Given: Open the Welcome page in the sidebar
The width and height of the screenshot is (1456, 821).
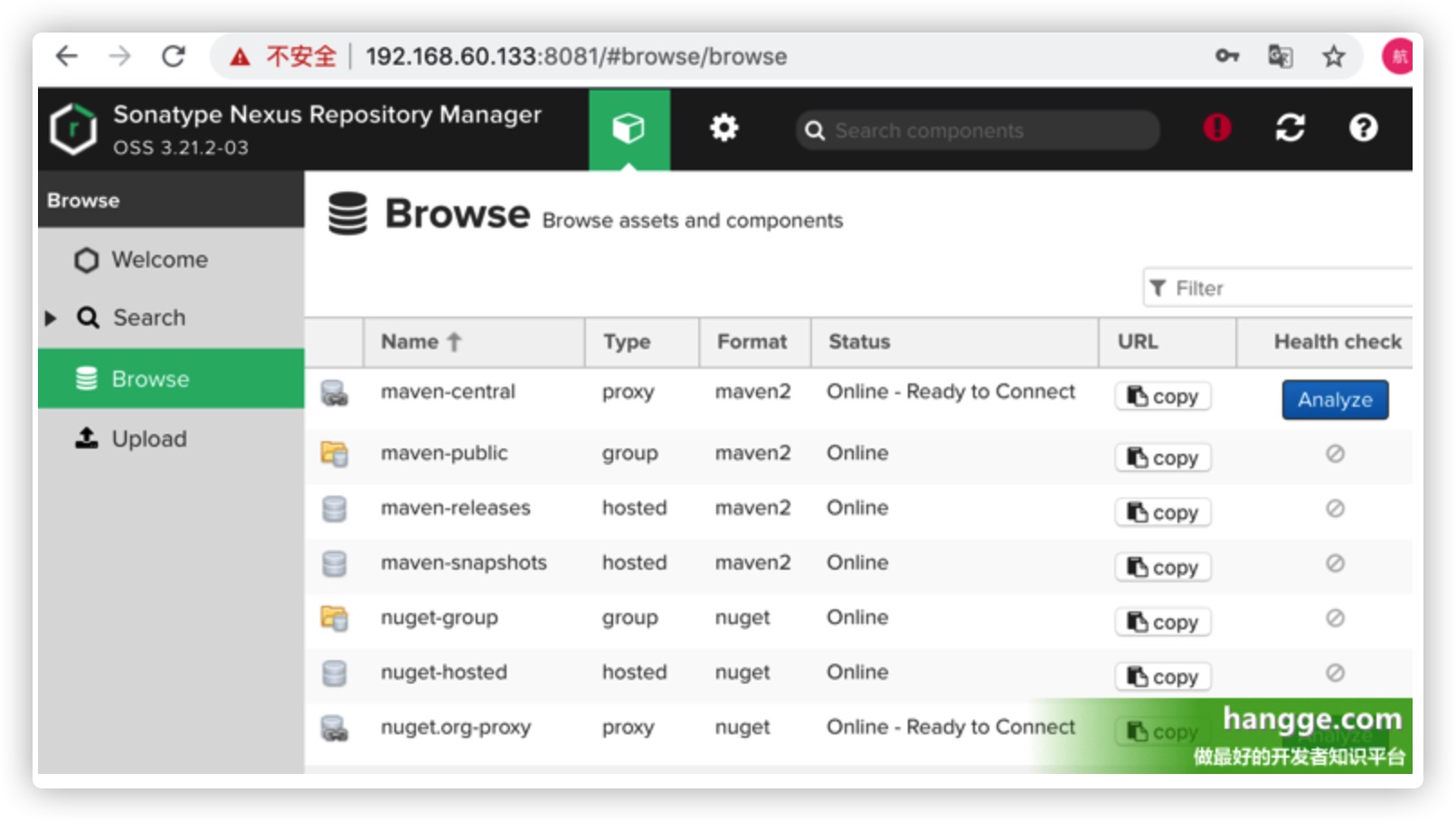Looking at the screenshot, I should click(171, 260).
